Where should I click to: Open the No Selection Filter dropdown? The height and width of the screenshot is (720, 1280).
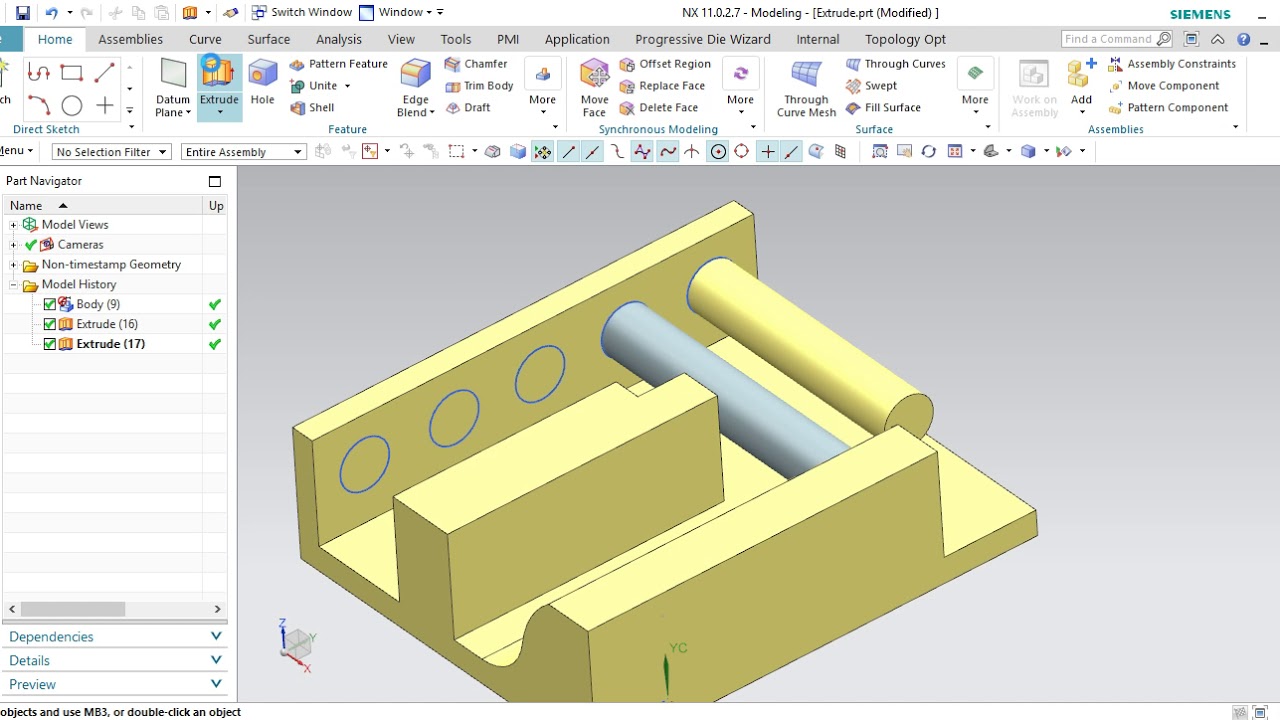110,152
